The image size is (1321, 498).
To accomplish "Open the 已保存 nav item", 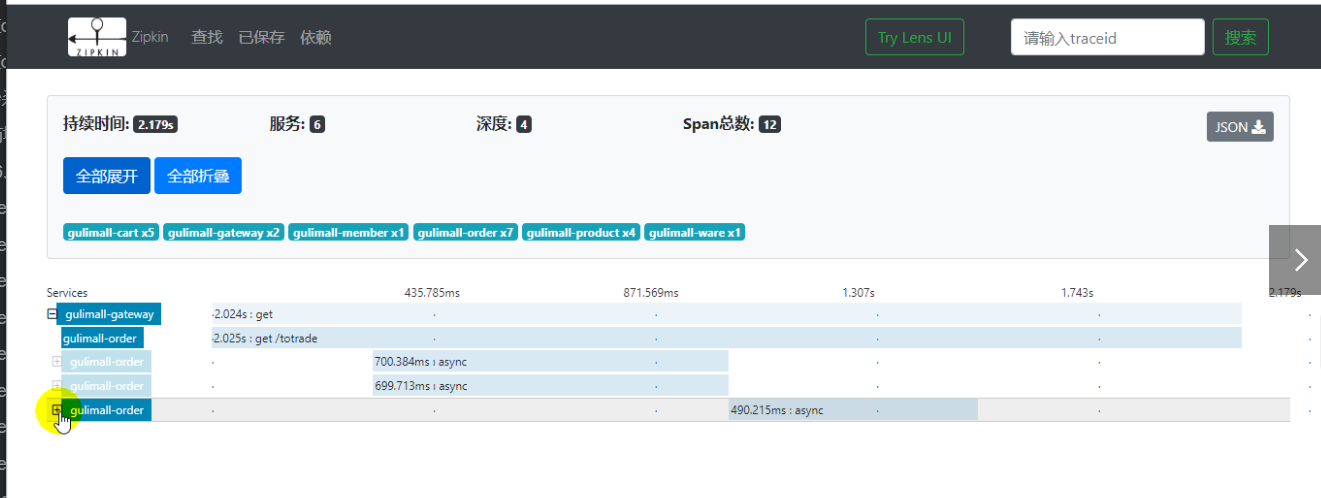I will click(261, 37).
